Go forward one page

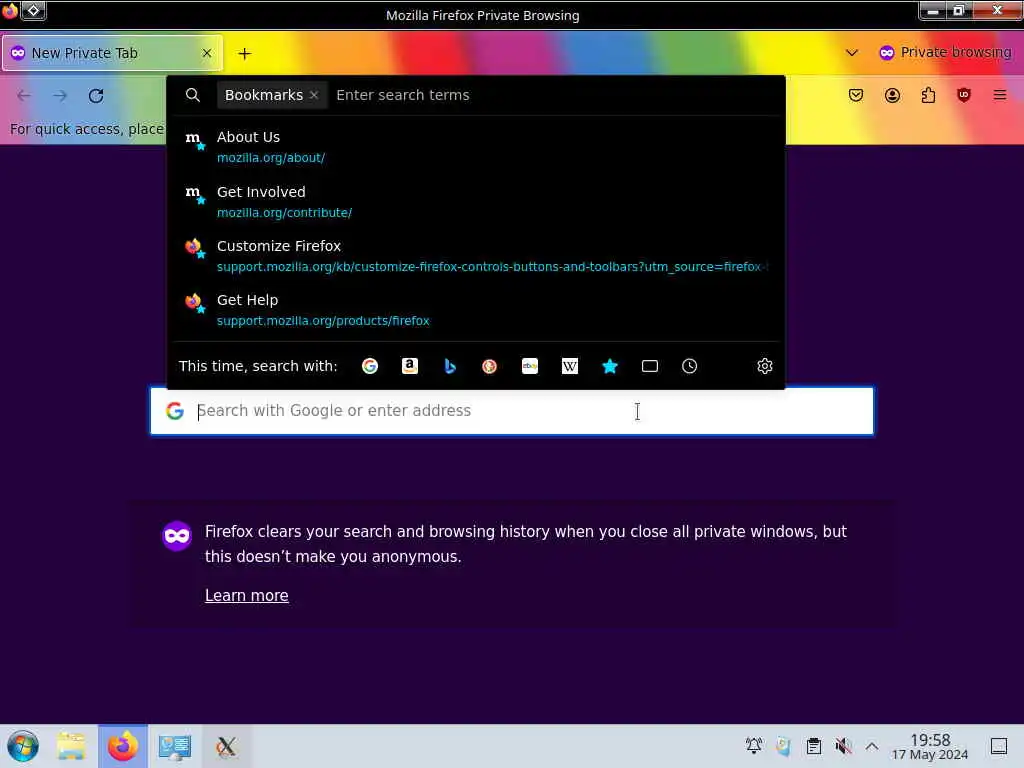(x=60, y=96)
